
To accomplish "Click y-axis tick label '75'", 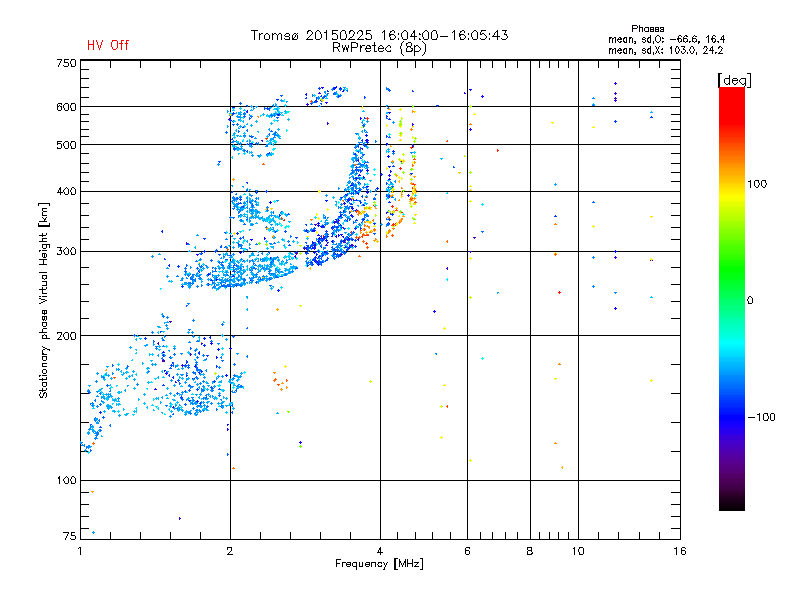I will 70,536.
